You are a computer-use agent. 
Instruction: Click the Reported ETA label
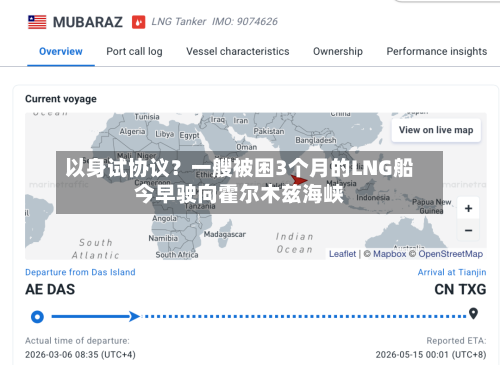[x=456, y=341]
